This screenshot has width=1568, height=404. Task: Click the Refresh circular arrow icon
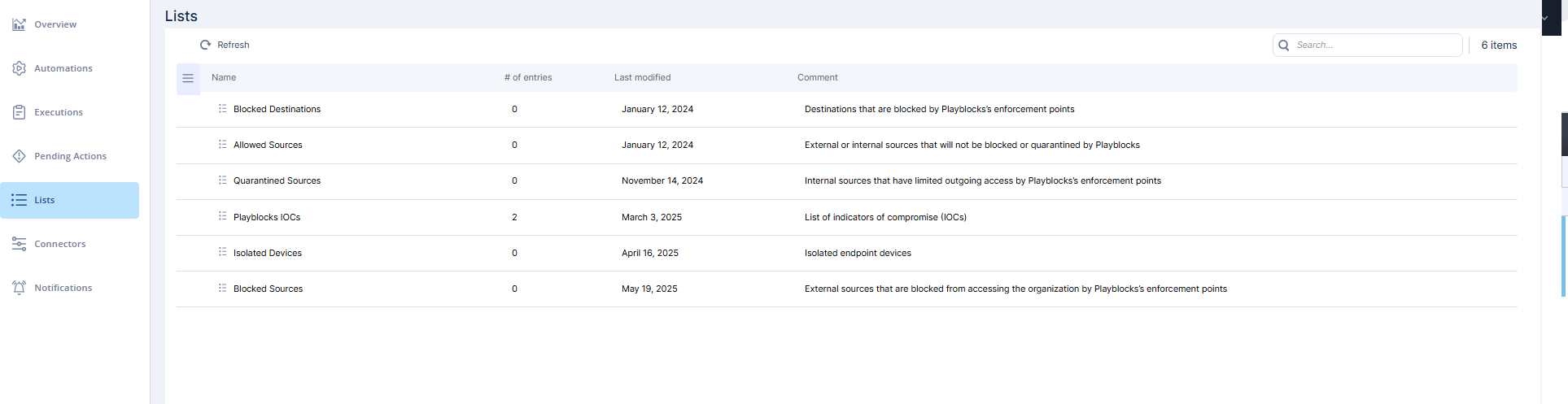tap(206, 45)
